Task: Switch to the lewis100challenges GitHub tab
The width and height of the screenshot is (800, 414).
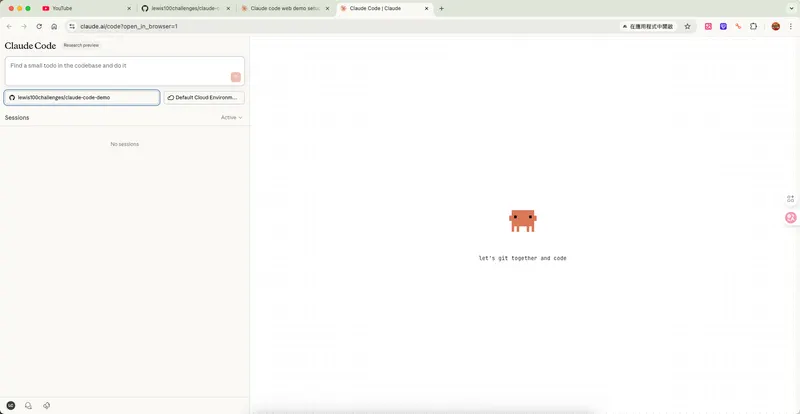Action: 185,9
